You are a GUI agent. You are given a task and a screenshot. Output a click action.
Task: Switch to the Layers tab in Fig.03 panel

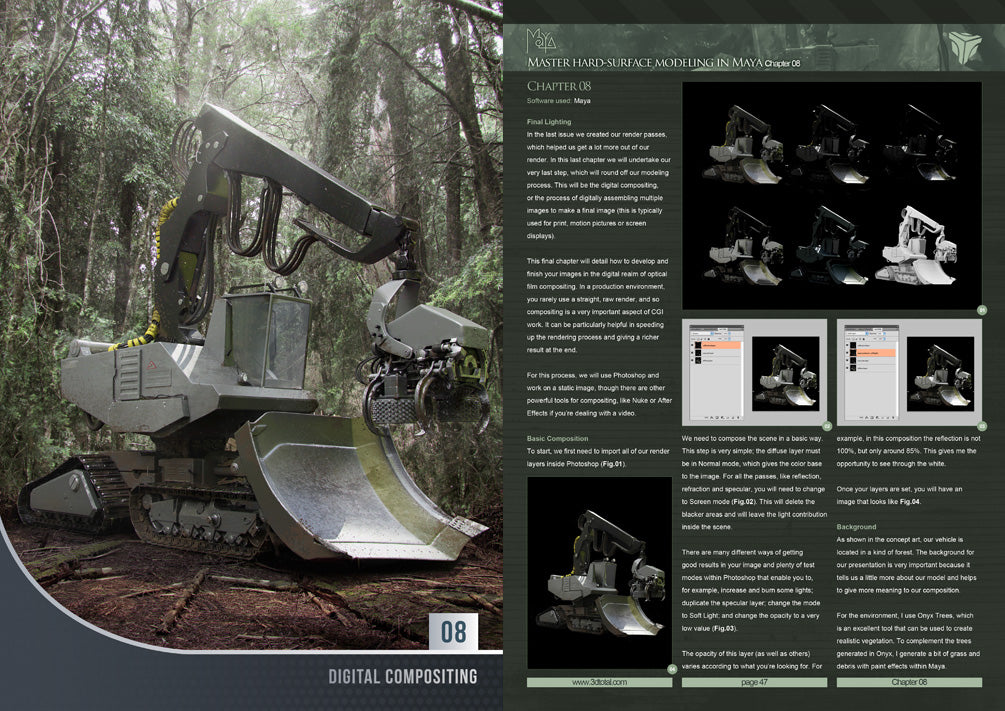878,329
